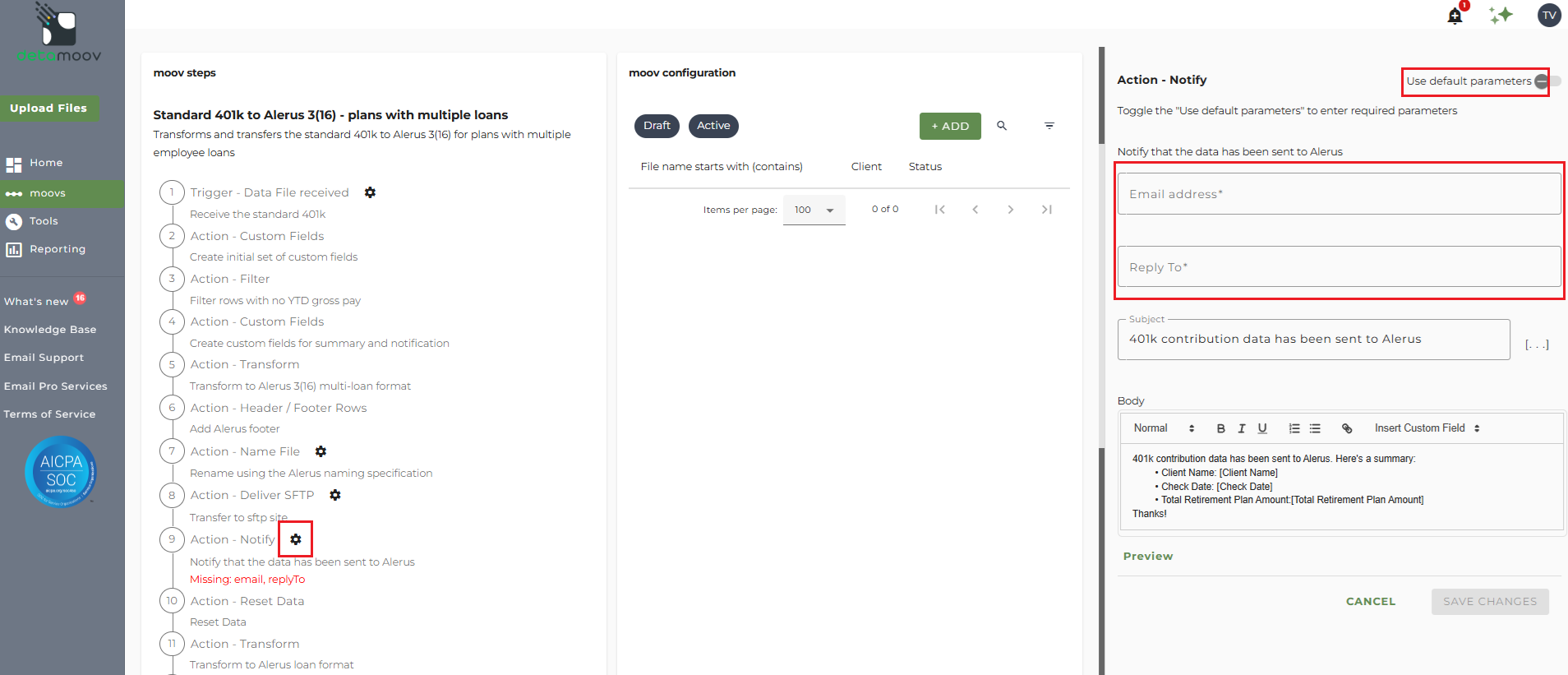Insert numbered list in Body editor

pos(1294,428)
